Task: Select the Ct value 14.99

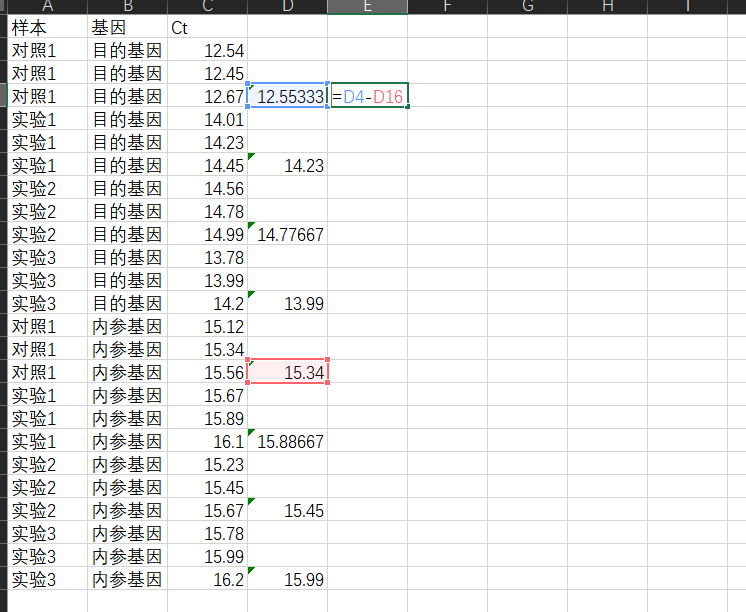Action: pos(207,235)
